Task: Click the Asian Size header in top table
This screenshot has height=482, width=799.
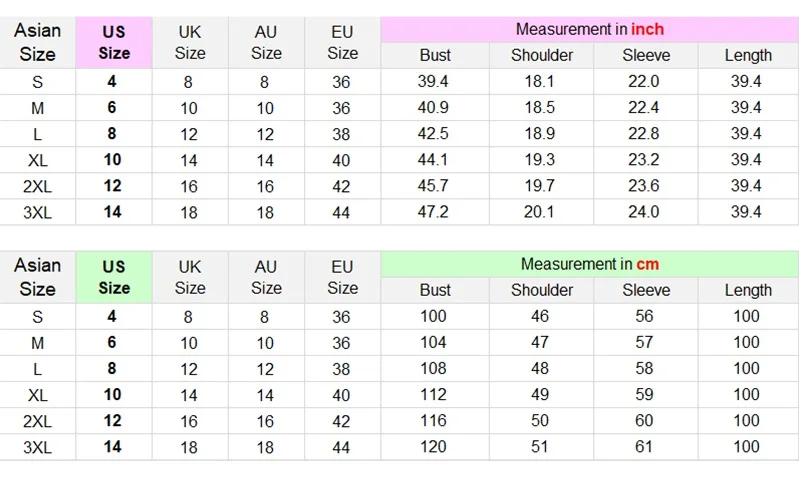Action: 38,42
